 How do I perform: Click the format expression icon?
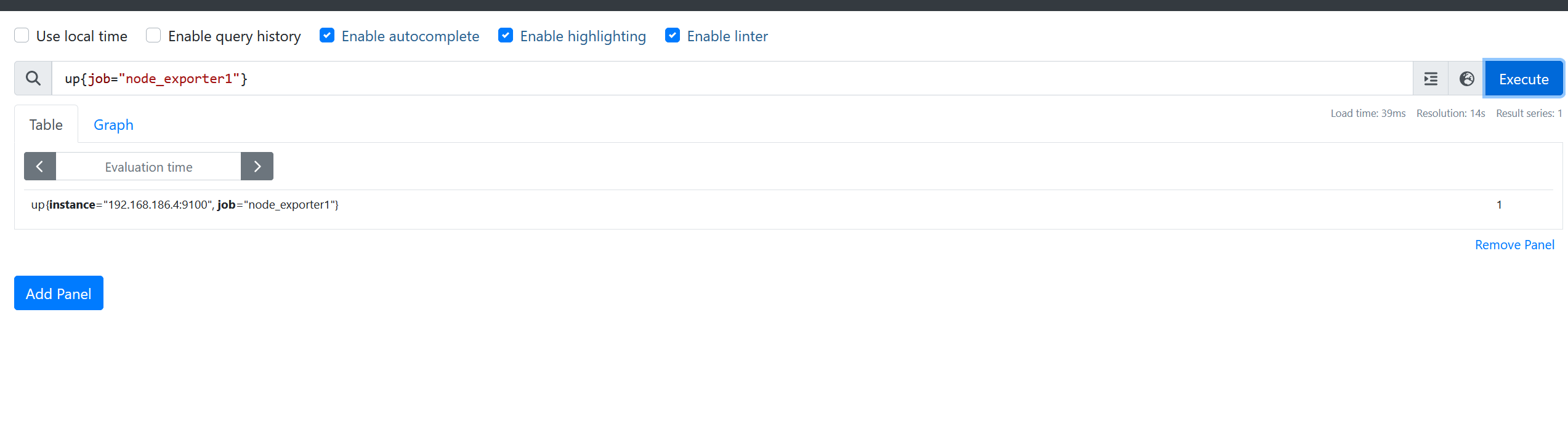pyautogui.click(x=1430, y=79)
